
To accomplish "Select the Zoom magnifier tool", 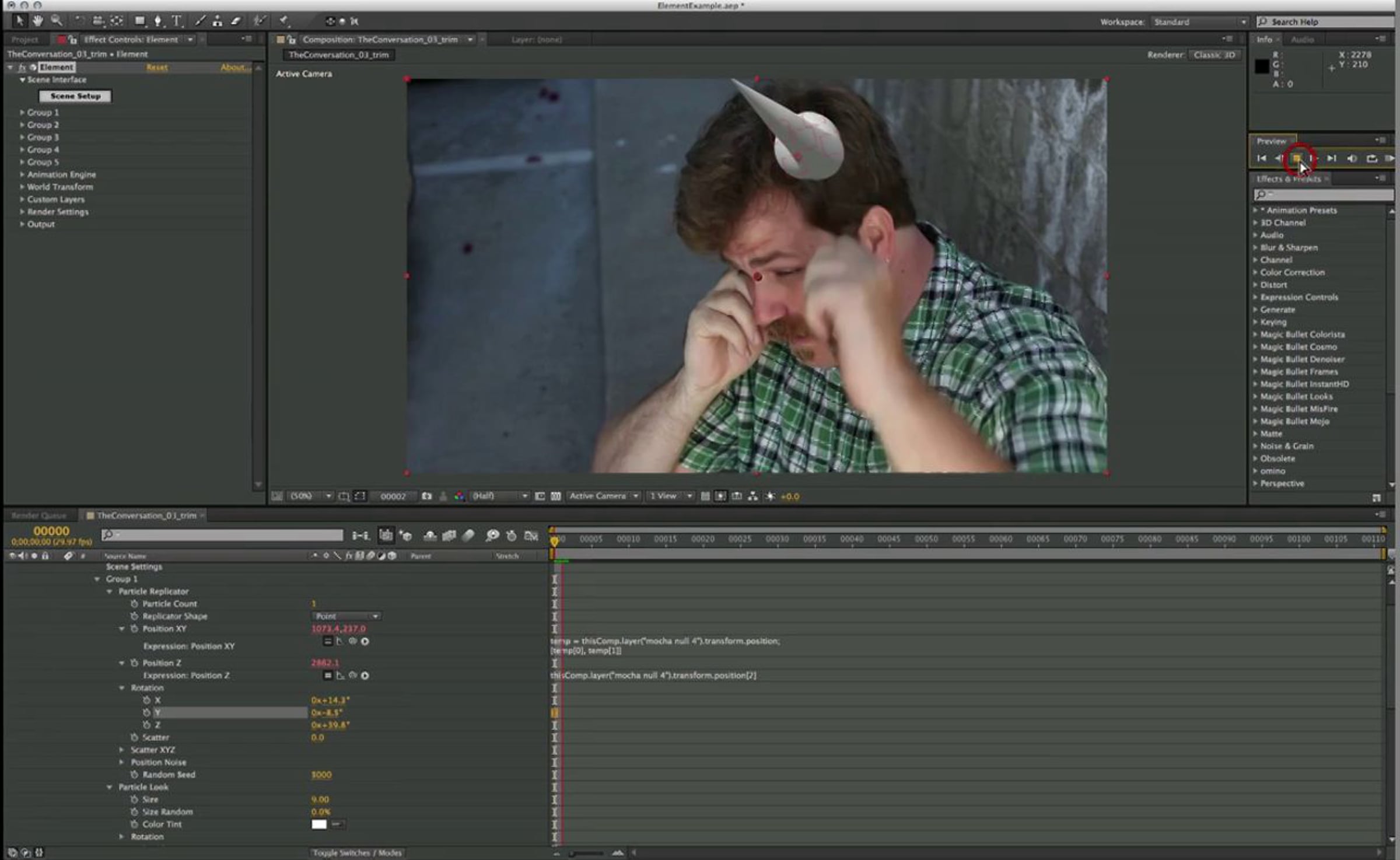I will 57,21.
